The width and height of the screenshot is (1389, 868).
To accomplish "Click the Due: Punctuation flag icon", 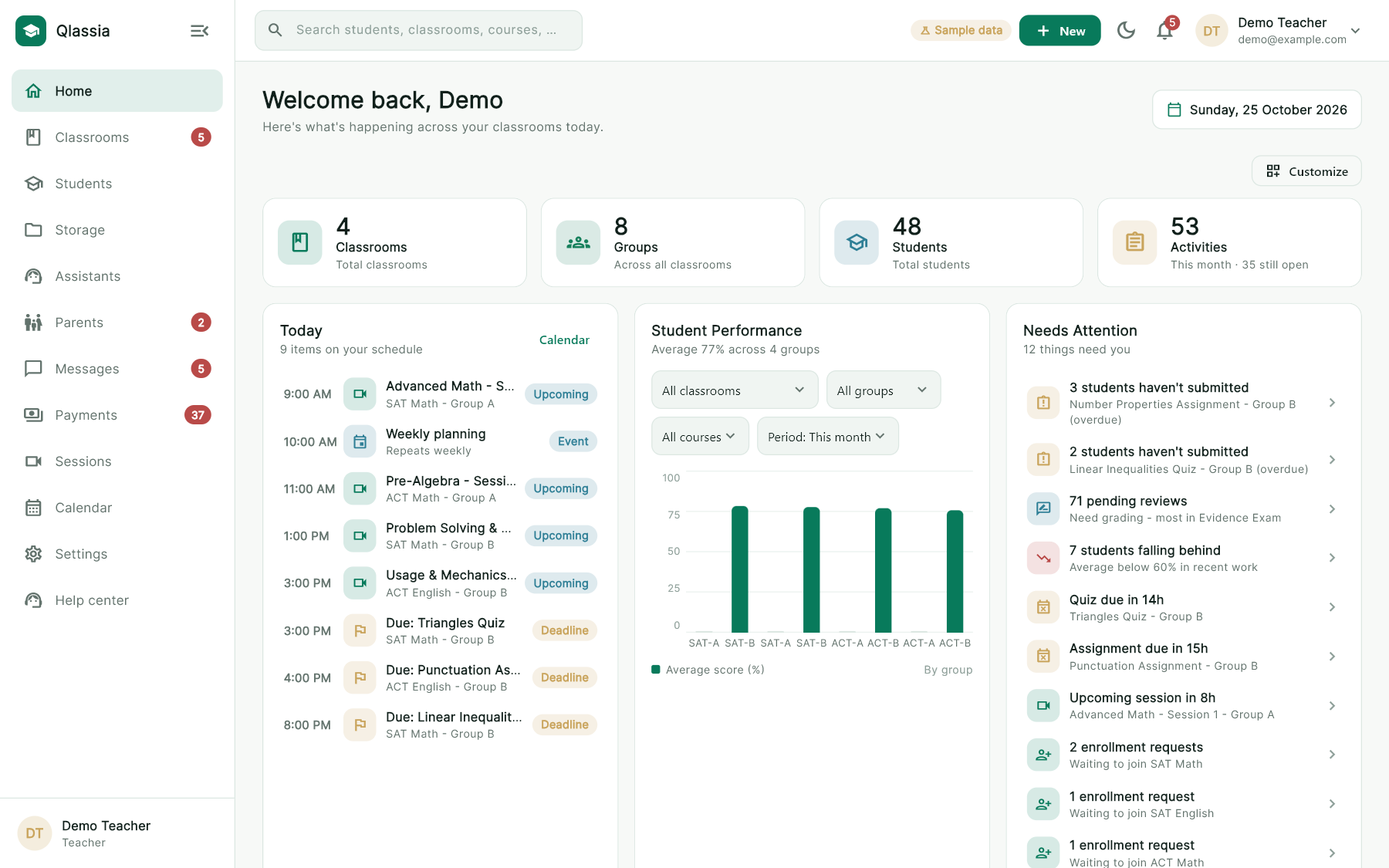I will pyautogui.click(x=360, y=677).
